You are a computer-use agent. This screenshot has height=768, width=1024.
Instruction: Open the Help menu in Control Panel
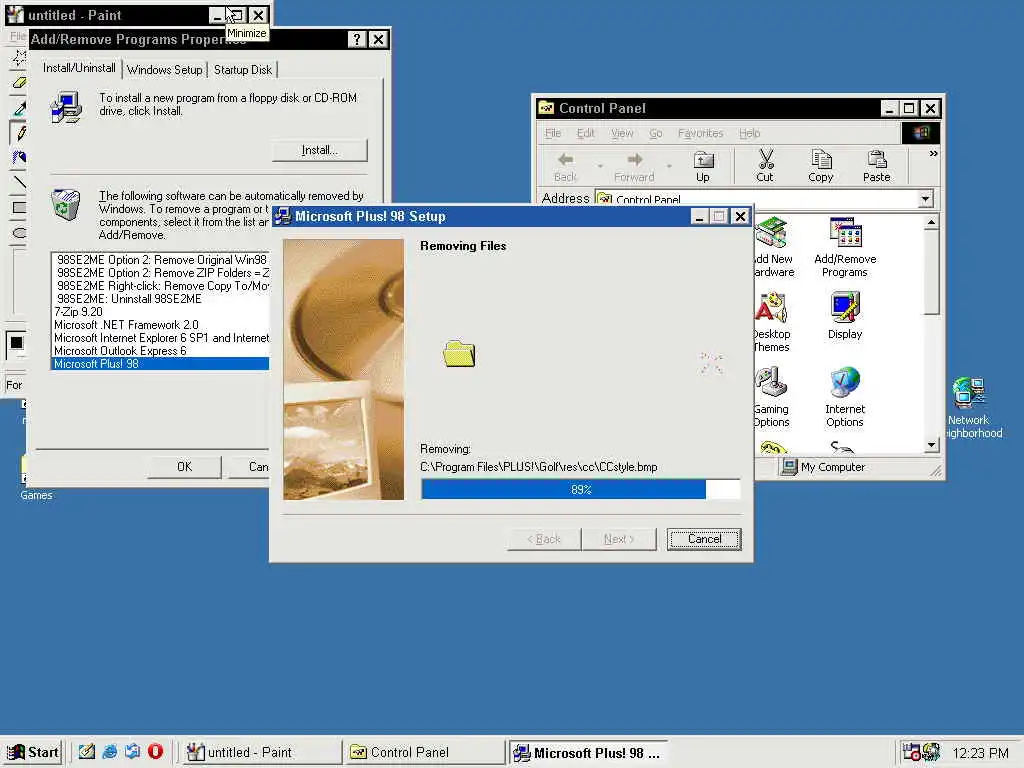(750, 133)
